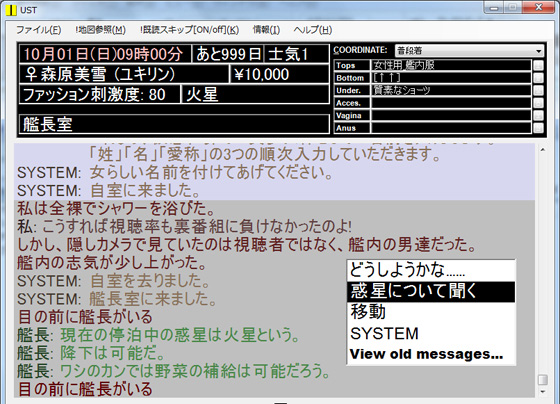Click the small button beside Under. slot
The height and width of the screenshot is (404, 560).
[538, 90]
